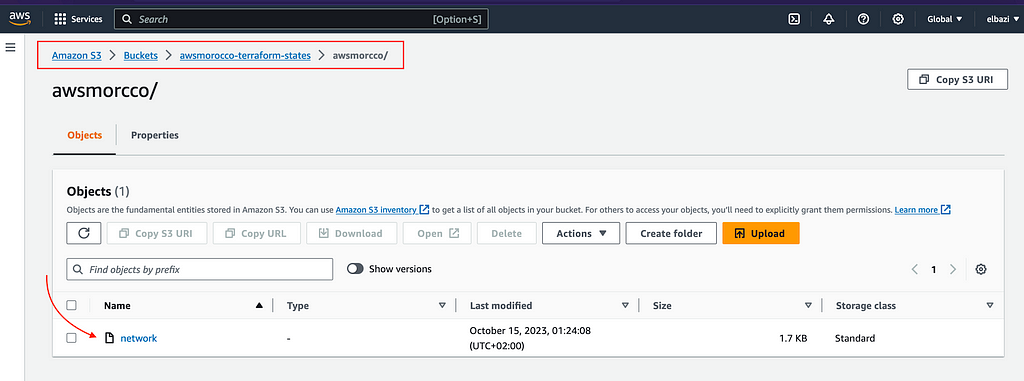Image resolution: width=1024 pixels, height=381 pixels.
Task: Click the network file icon
Action: click(110, 338)
